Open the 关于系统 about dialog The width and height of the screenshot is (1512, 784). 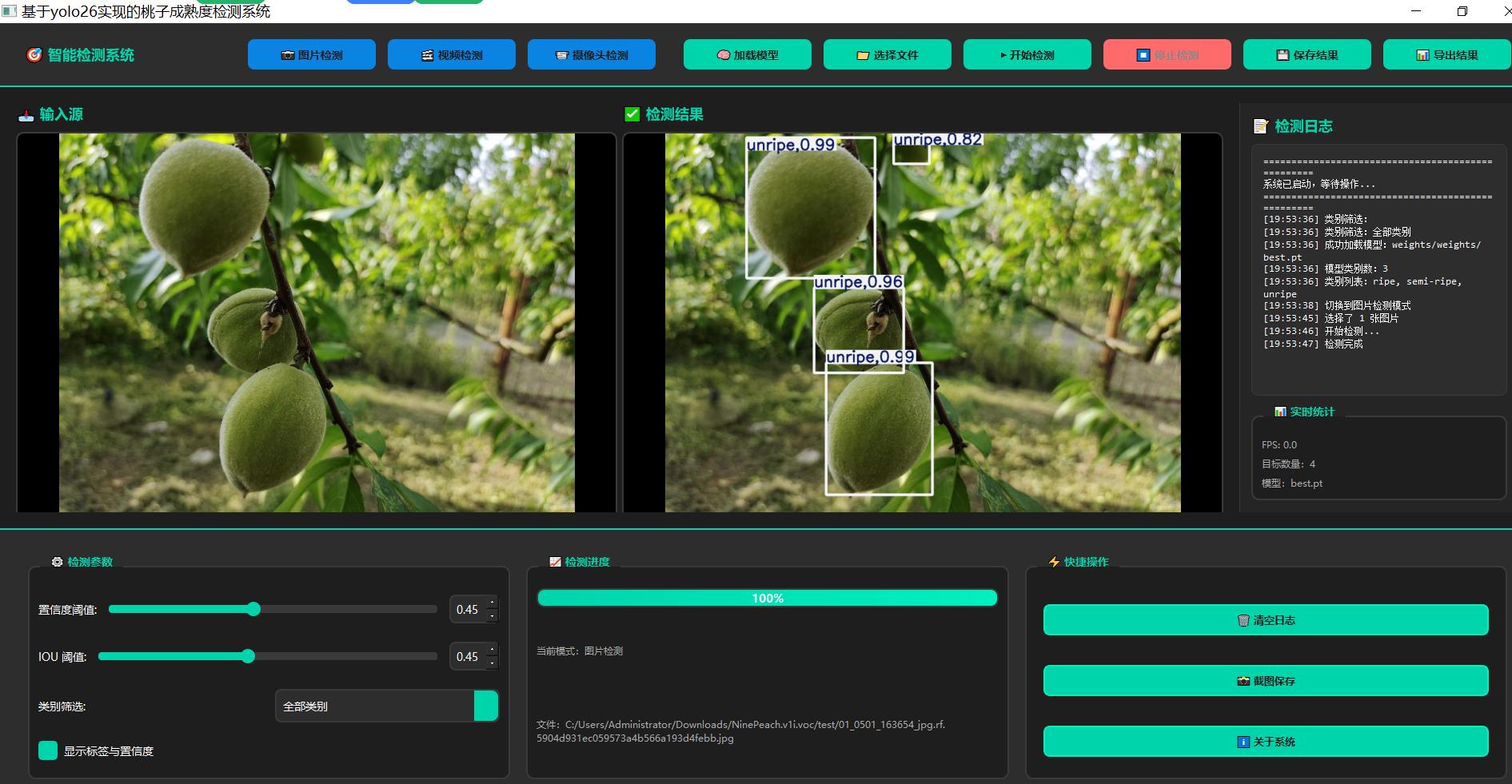pos(1265,742)
